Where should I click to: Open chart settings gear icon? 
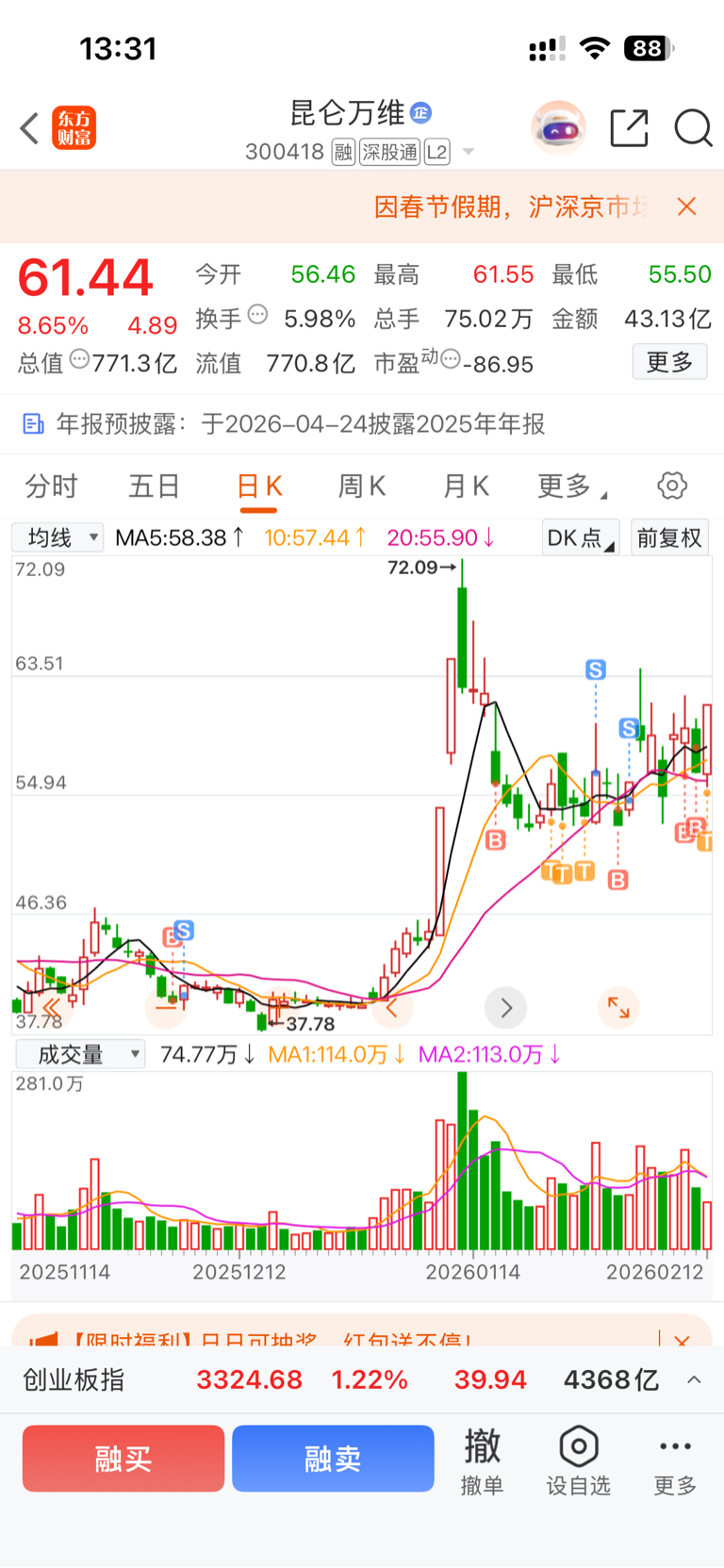[x=672, y=487]
